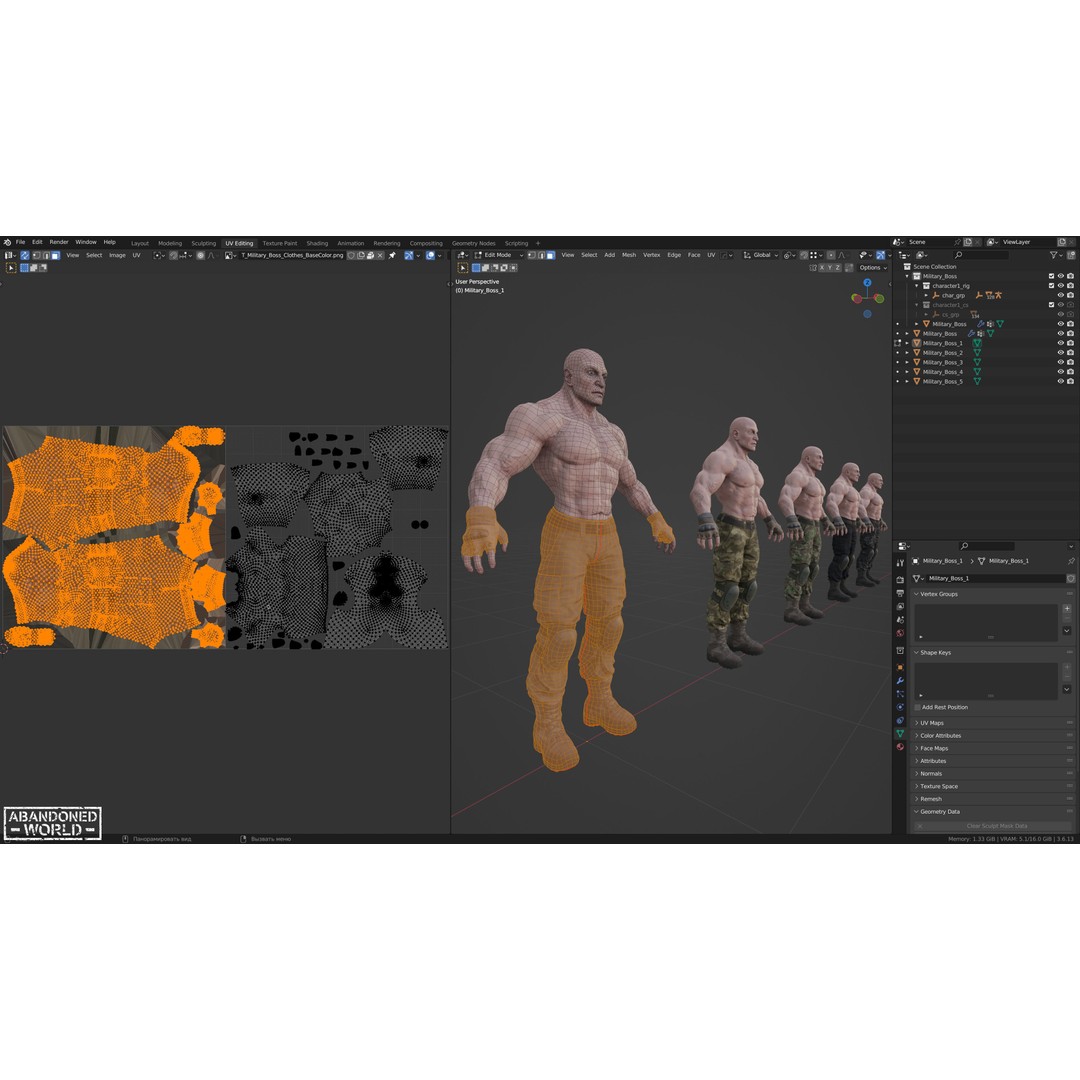Open the Edit Mode dropdown
The width and height of the screenshot is (1080, 1080).
[499, 255]
